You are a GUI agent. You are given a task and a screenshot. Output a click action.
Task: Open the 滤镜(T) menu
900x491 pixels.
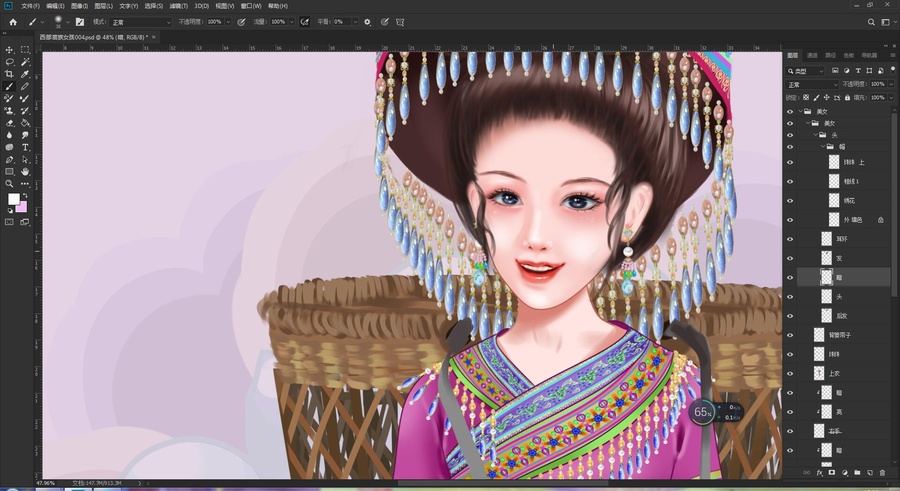[179, 6]
